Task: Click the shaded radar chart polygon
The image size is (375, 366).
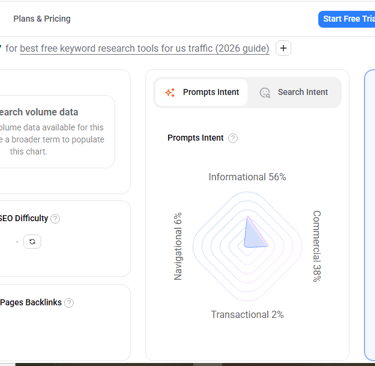Action: pyautogui.click(x=253, y=235)
